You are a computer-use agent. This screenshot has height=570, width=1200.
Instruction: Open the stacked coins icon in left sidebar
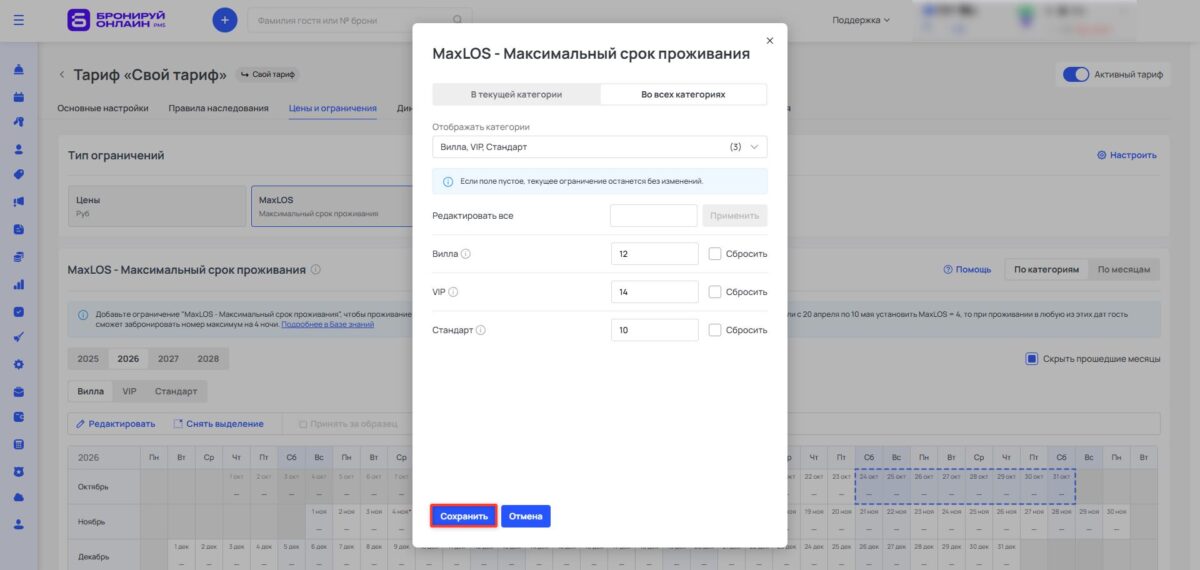point(19,256)
